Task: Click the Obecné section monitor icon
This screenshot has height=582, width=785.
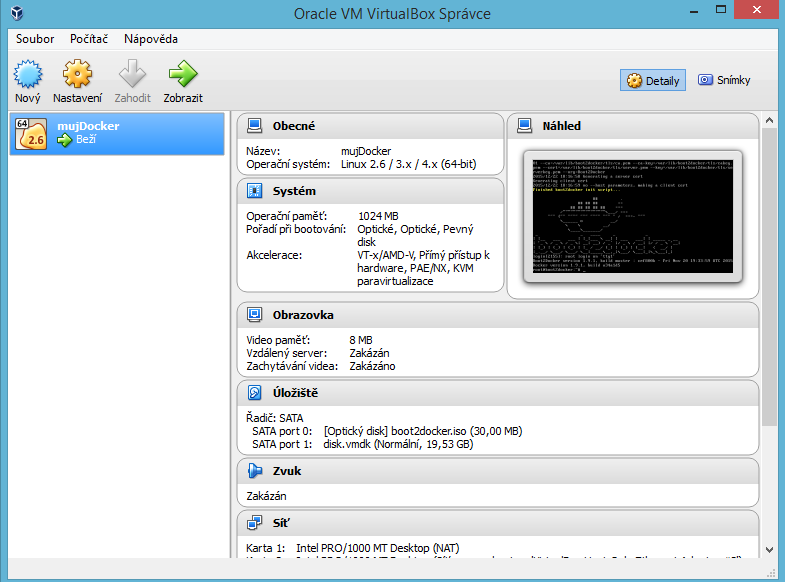Action: (254, 126)
